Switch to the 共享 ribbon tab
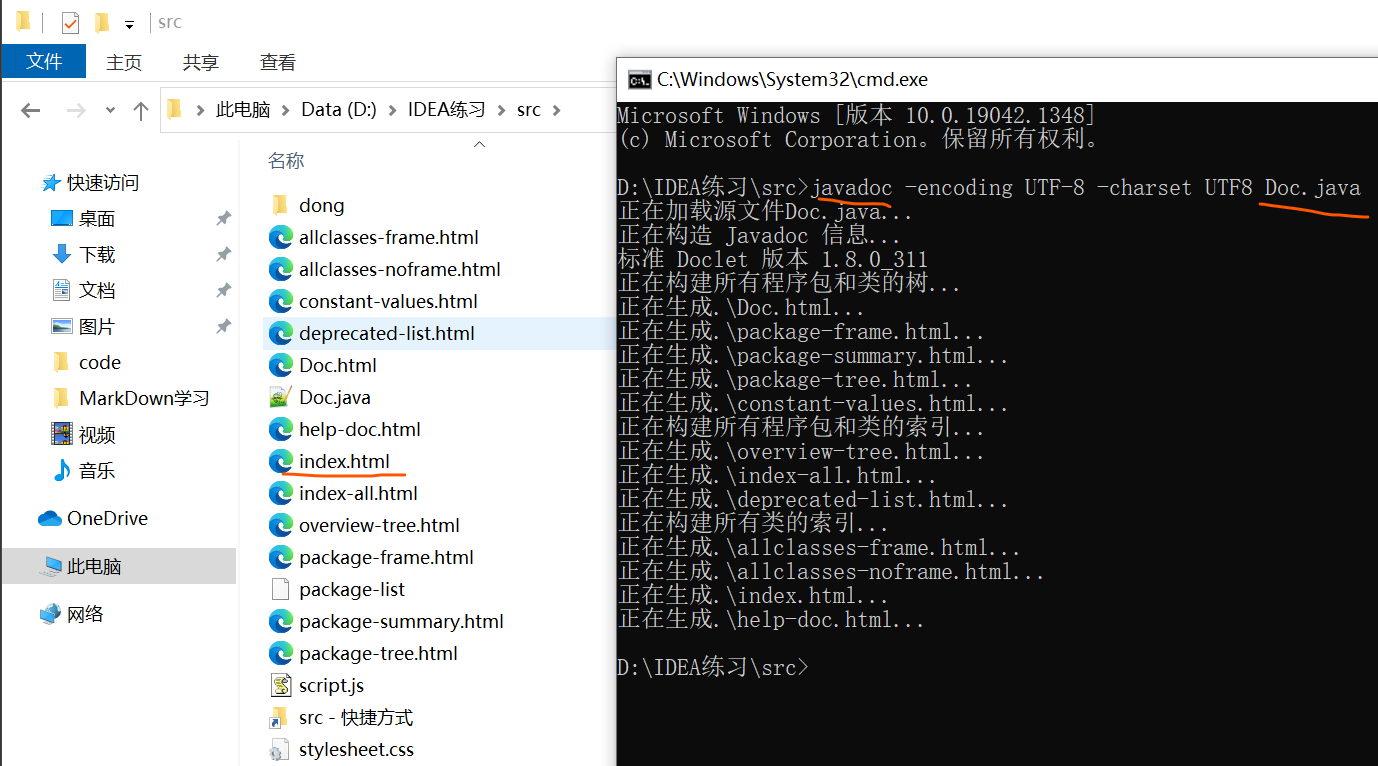The height and width of the screenshot is (766, 1378). (x=201, y=62)
